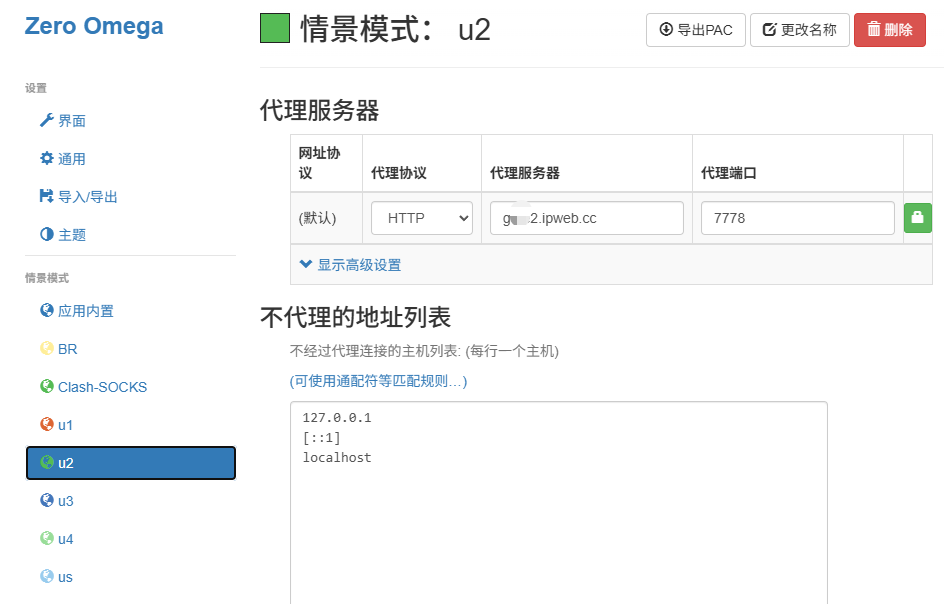
Task: Click the green lock authentication button
Action: tap(918, 218)
